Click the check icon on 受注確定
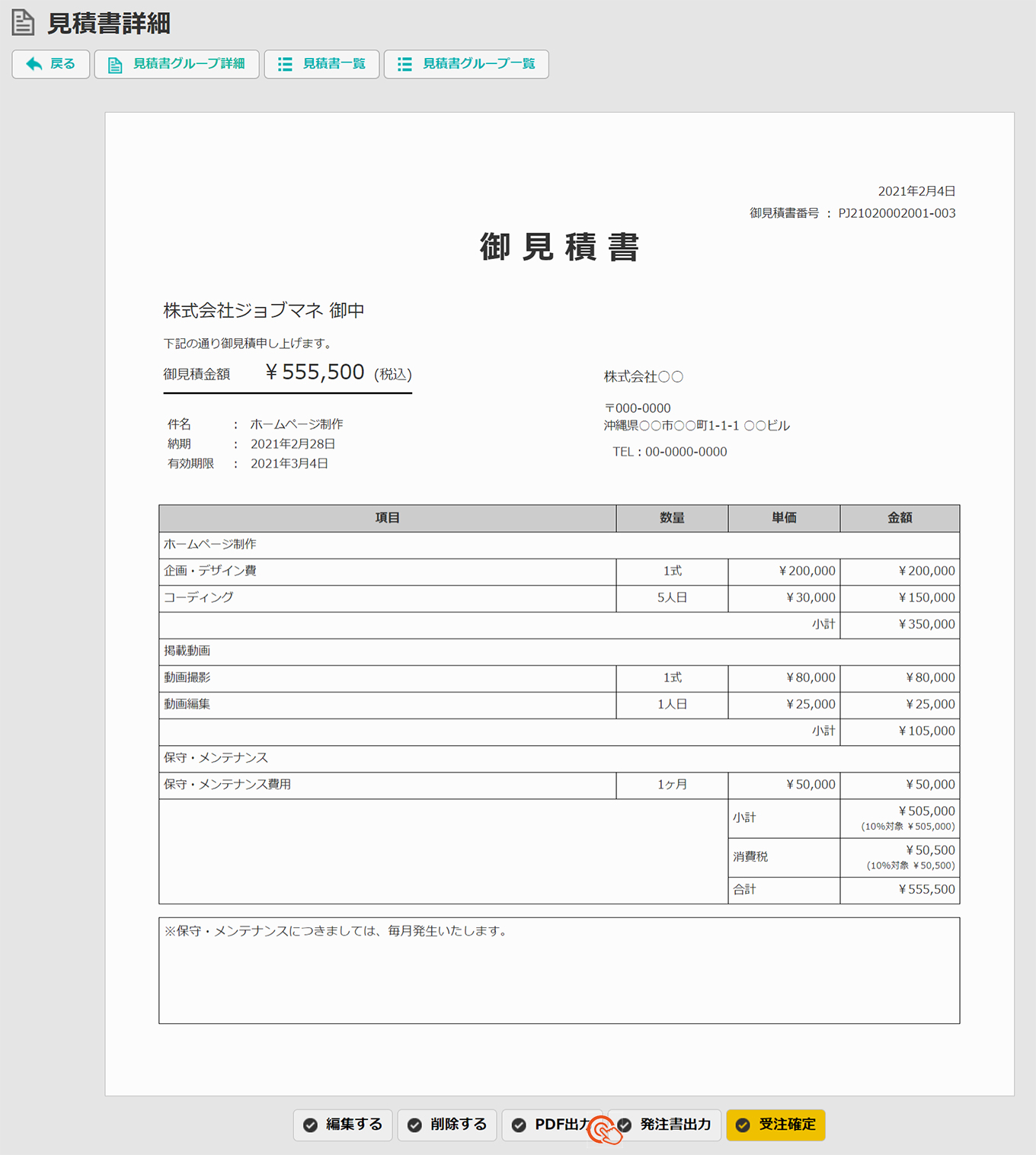 pyautogui.click(x=743, y=1125)
